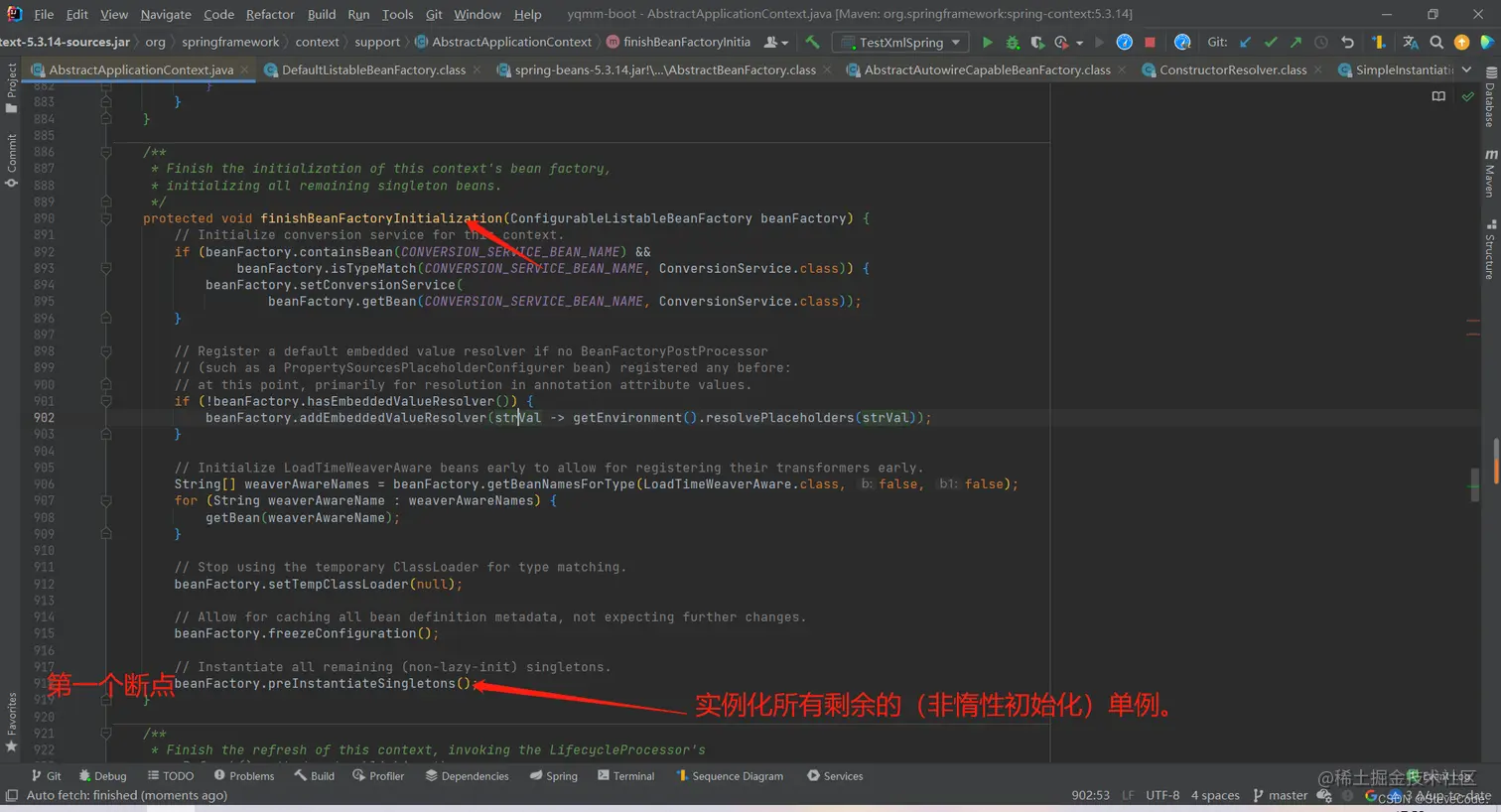Toggle the Structure tool window

(x=1490, y=250)
